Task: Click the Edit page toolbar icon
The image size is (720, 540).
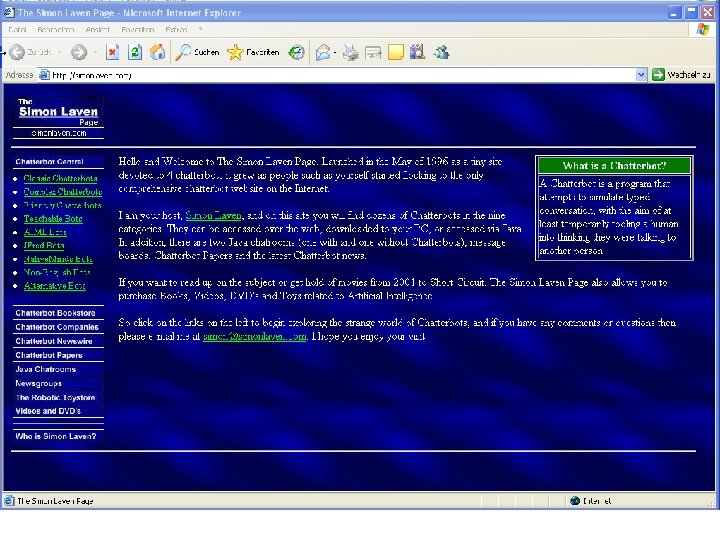Action: pyautogui.click(x=373, y=52)
